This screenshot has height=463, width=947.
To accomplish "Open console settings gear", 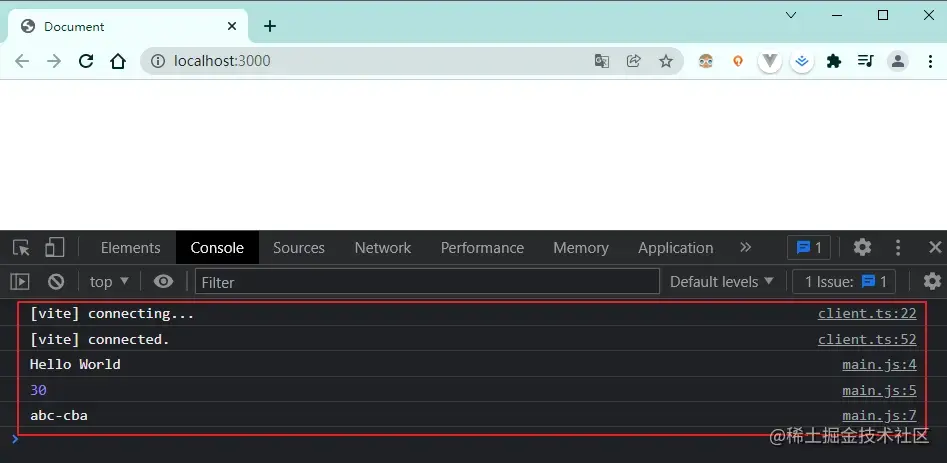I will 932,281.
